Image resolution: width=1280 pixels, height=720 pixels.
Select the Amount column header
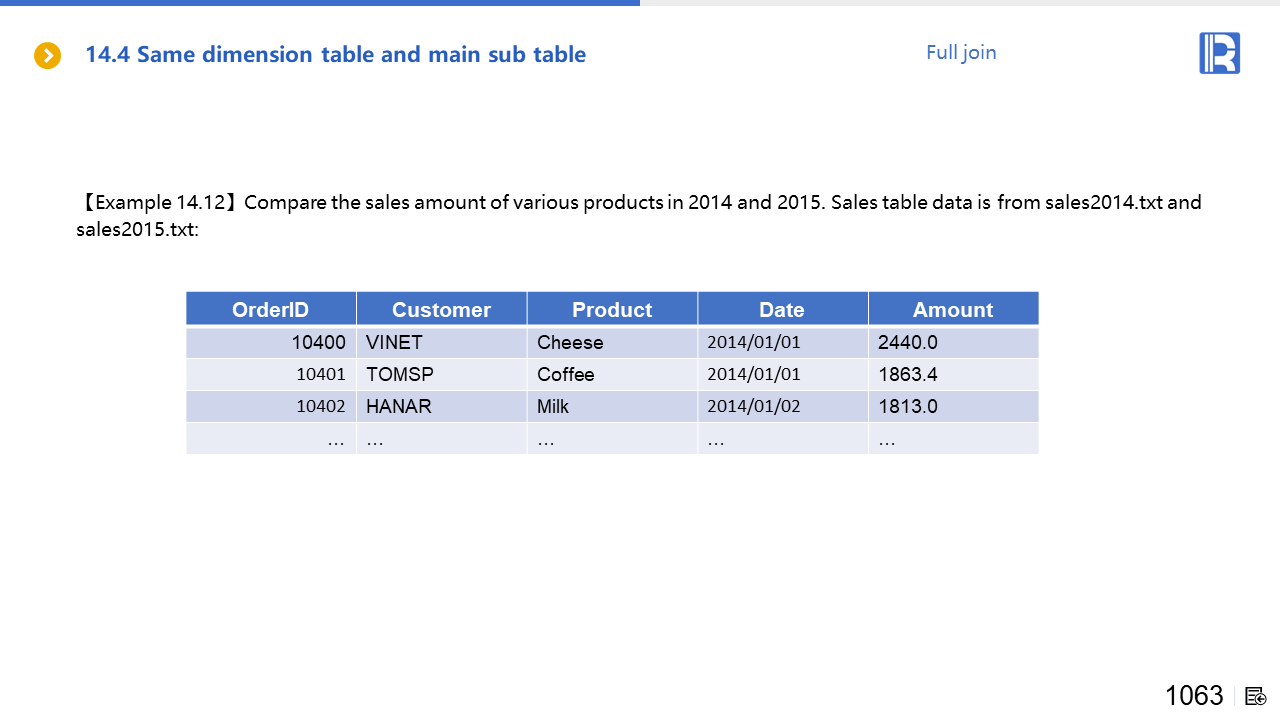pos(953,309)
